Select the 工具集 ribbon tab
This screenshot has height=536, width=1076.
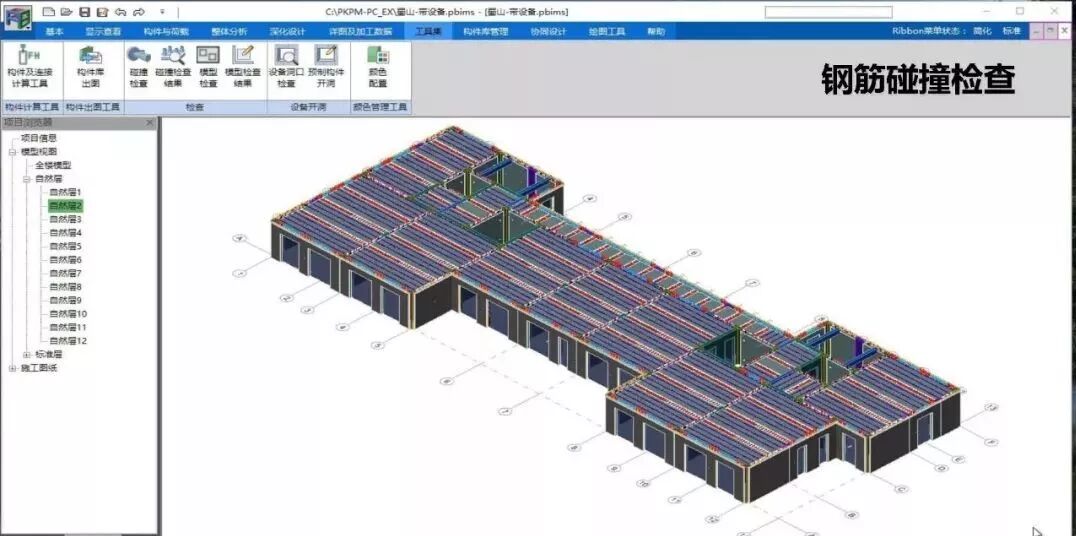click(x=428, y=32)
